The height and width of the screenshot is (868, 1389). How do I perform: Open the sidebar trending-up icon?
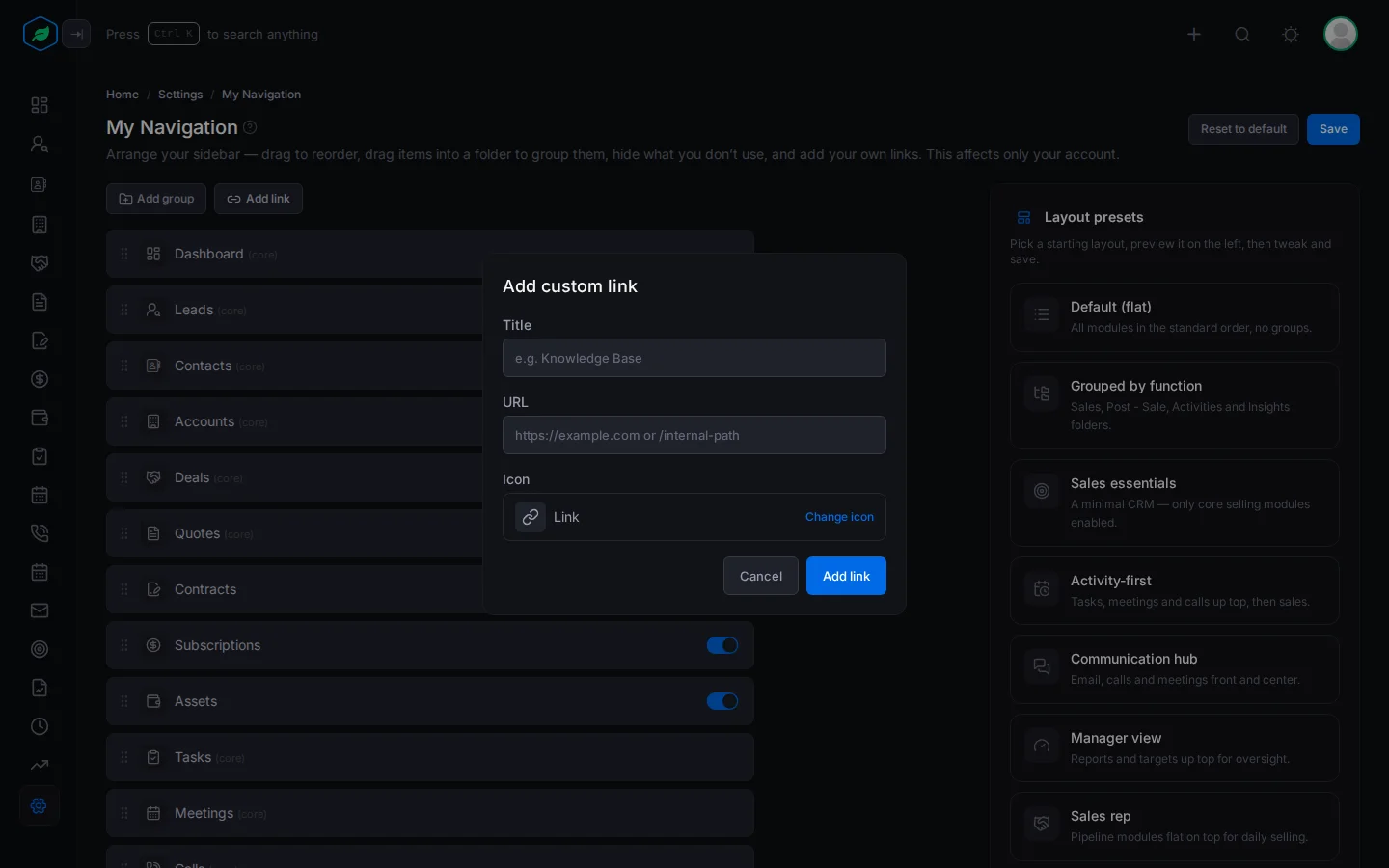40,765
